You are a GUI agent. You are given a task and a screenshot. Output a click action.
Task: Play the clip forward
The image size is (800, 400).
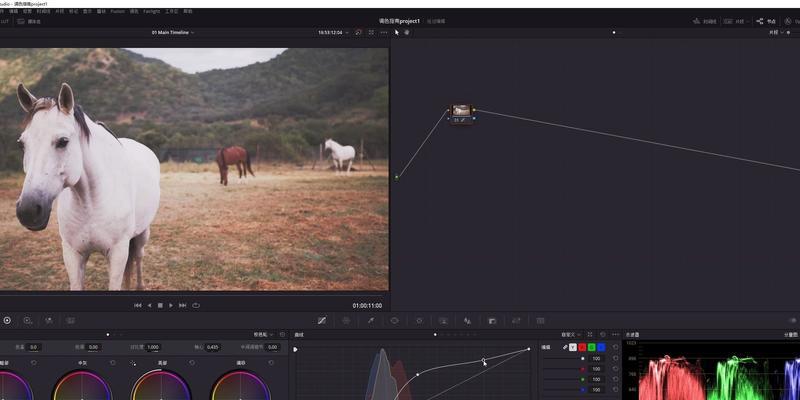(171, 306)
